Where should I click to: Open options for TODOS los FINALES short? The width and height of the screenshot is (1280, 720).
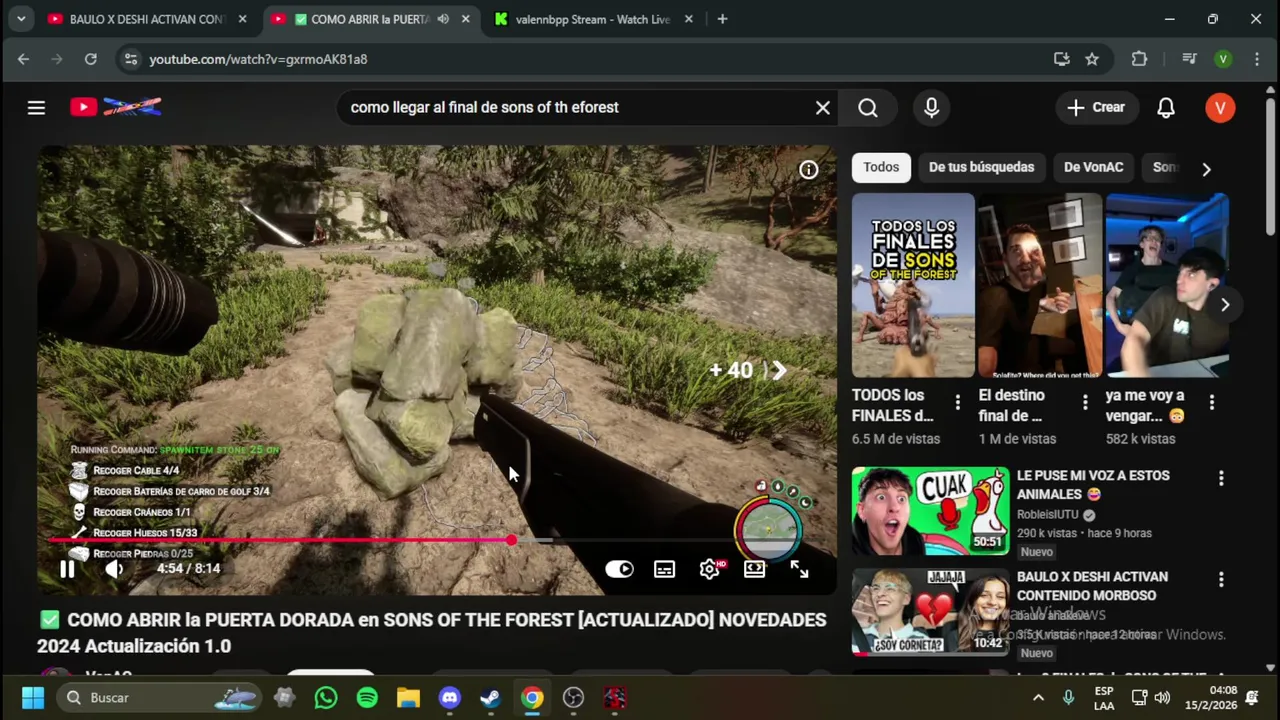[957, 402]
